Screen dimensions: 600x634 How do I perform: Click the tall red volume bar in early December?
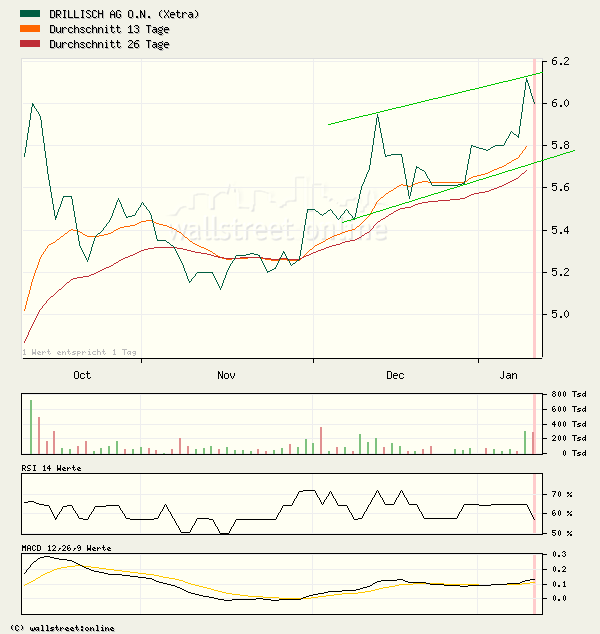pos(321,440)
